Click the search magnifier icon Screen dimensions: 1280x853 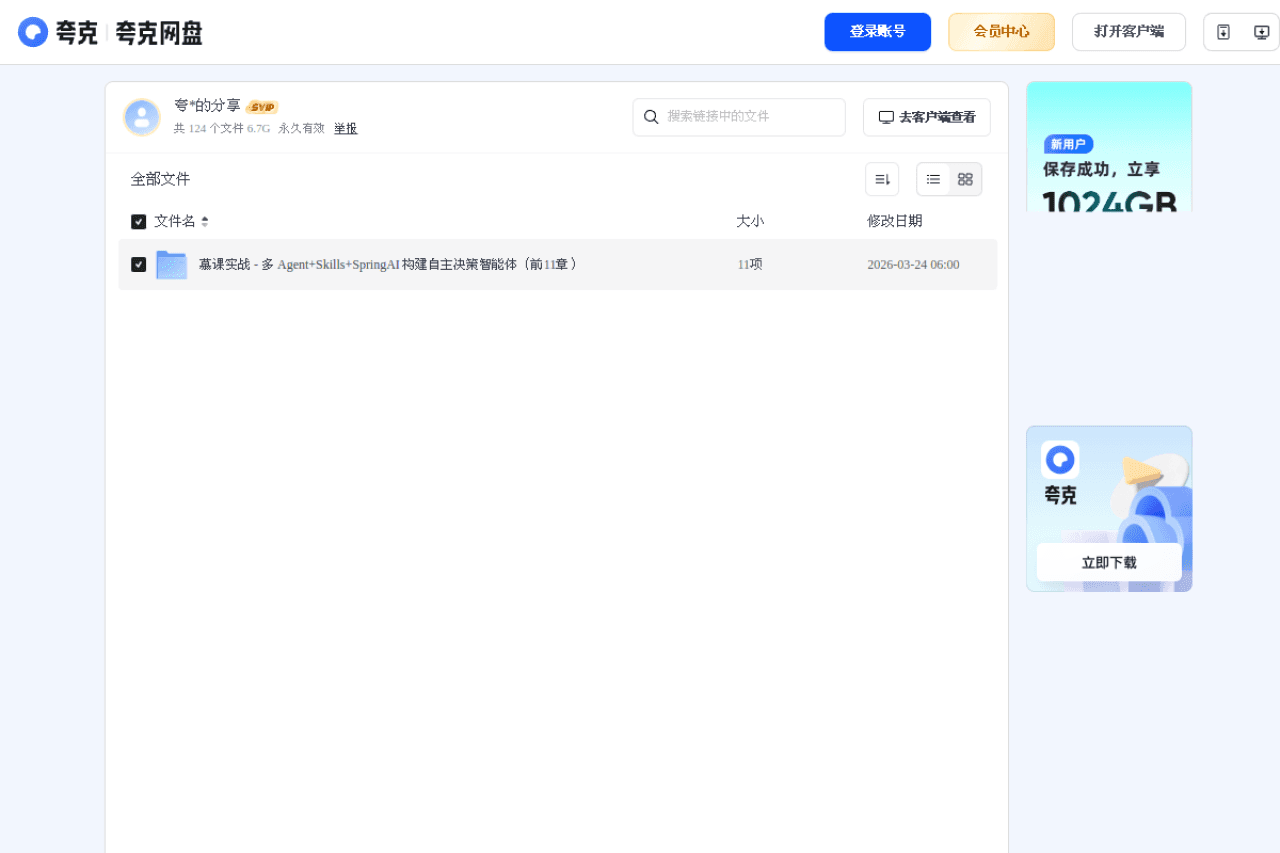651,117
